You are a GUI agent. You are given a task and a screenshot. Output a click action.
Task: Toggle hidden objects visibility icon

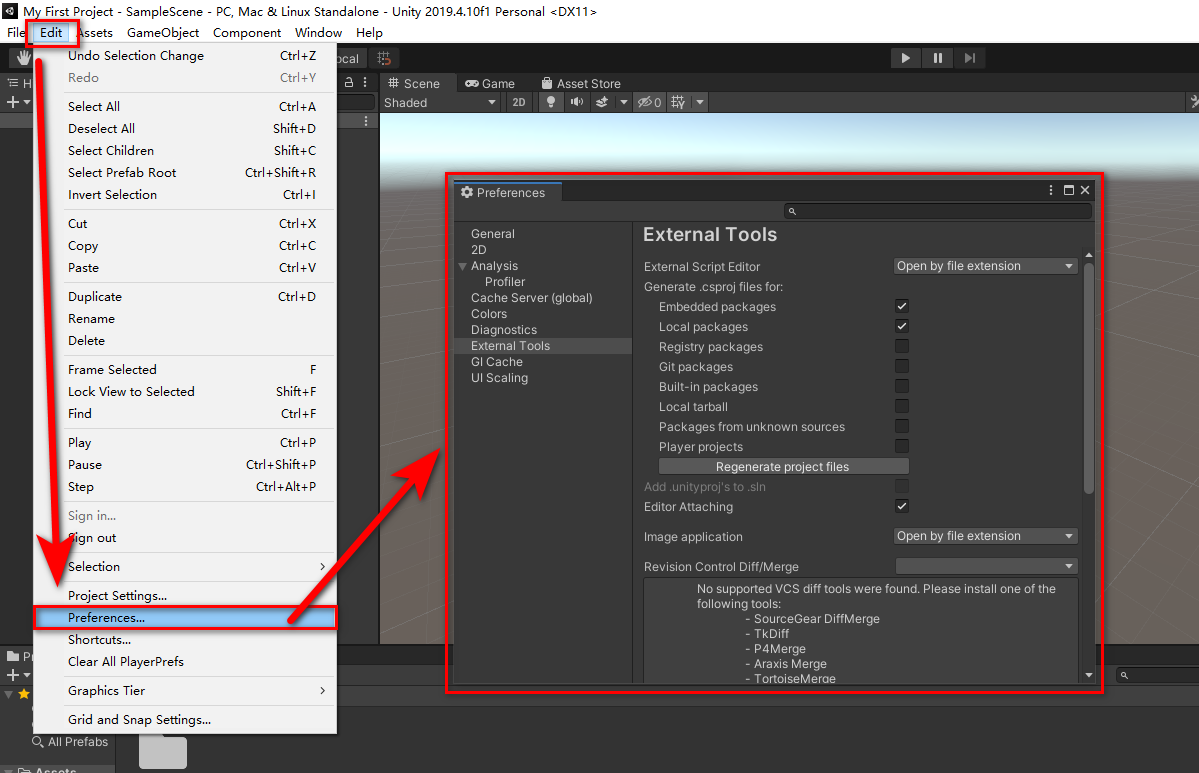pyautogui.click(x=649, y=102)
